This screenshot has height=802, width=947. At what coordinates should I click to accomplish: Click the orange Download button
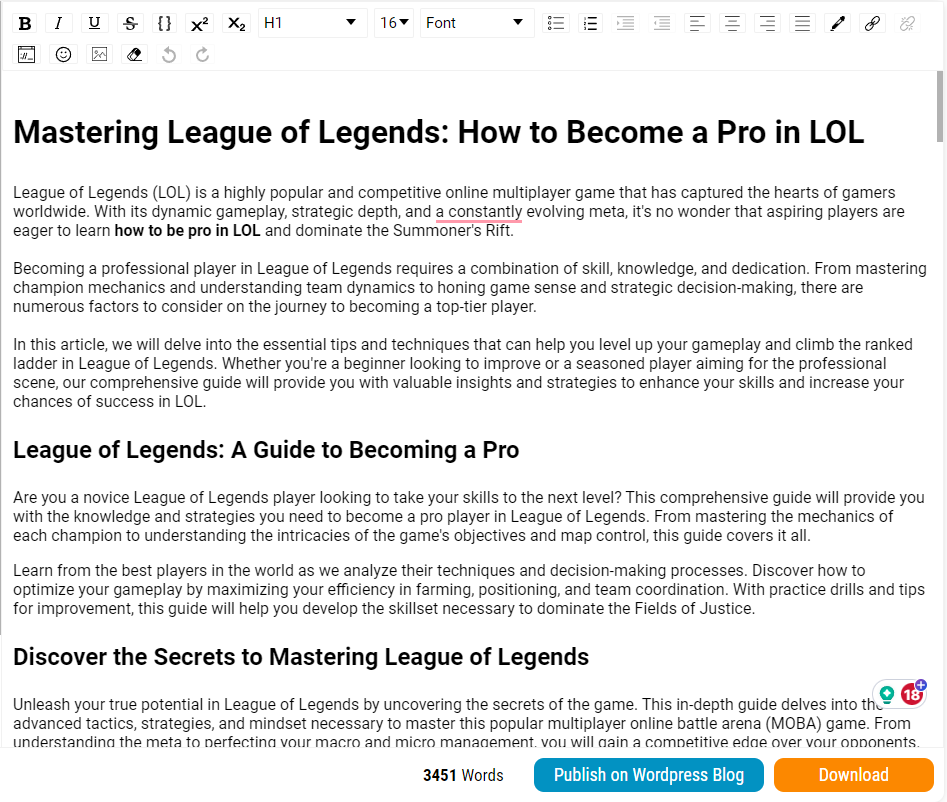[853, 775]
